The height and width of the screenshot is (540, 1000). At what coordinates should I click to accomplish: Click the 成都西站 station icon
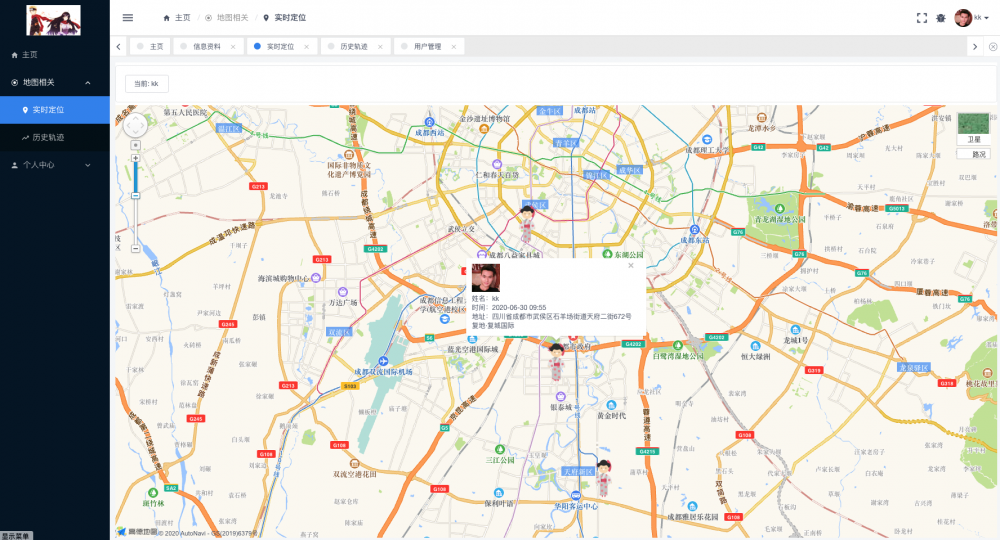coord(429,122)
